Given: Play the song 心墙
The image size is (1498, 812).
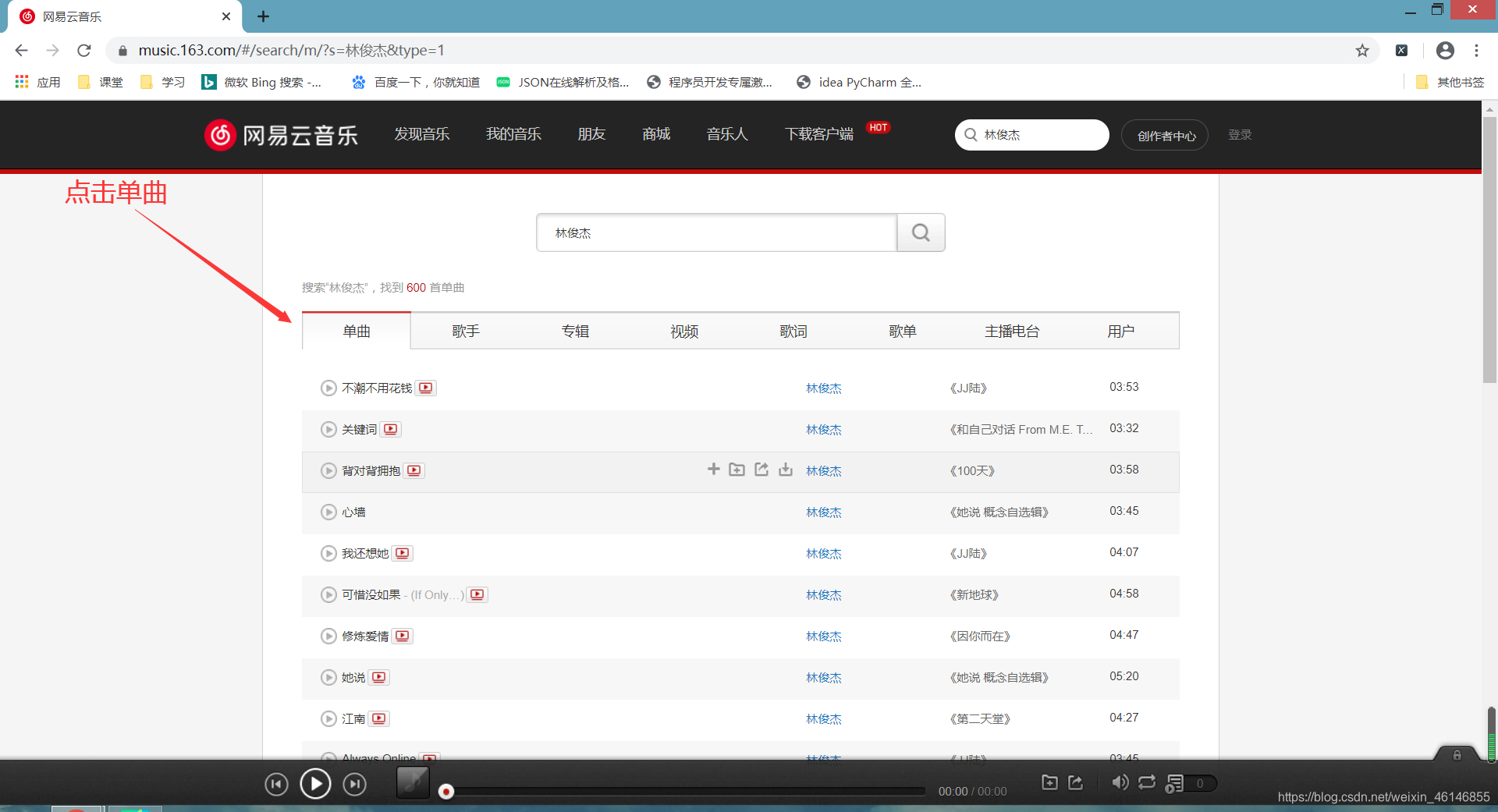Looking at the screenshot, I should coord(328,512).
